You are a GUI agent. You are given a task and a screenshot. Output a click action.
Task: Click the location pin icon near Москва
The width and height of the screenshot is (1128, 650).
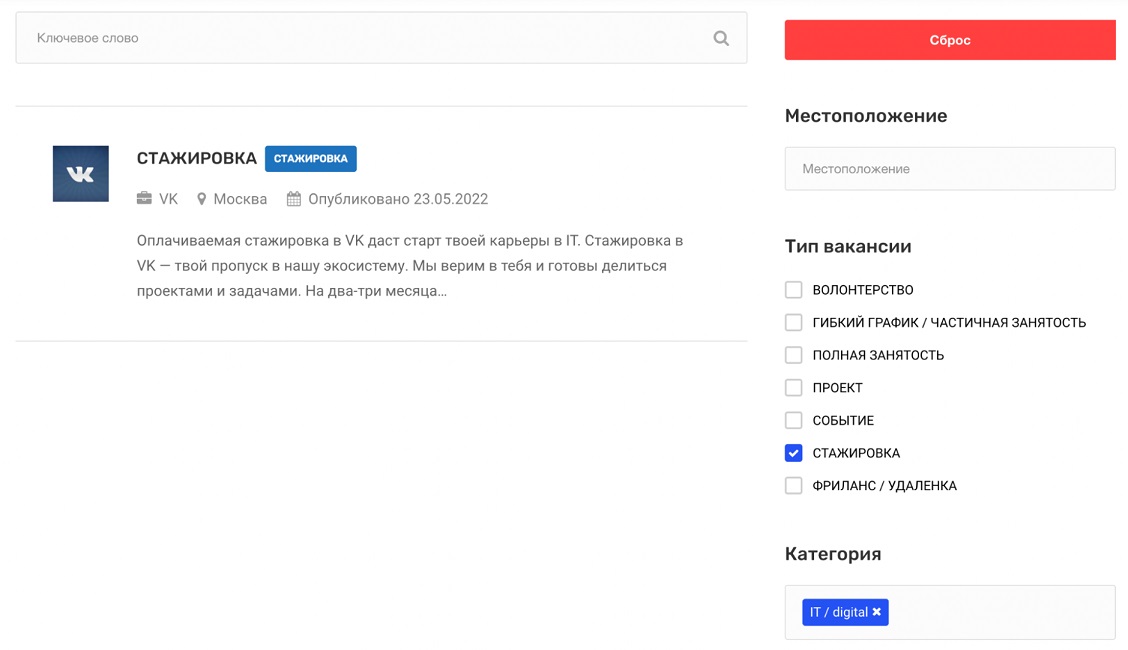[201, 198]
